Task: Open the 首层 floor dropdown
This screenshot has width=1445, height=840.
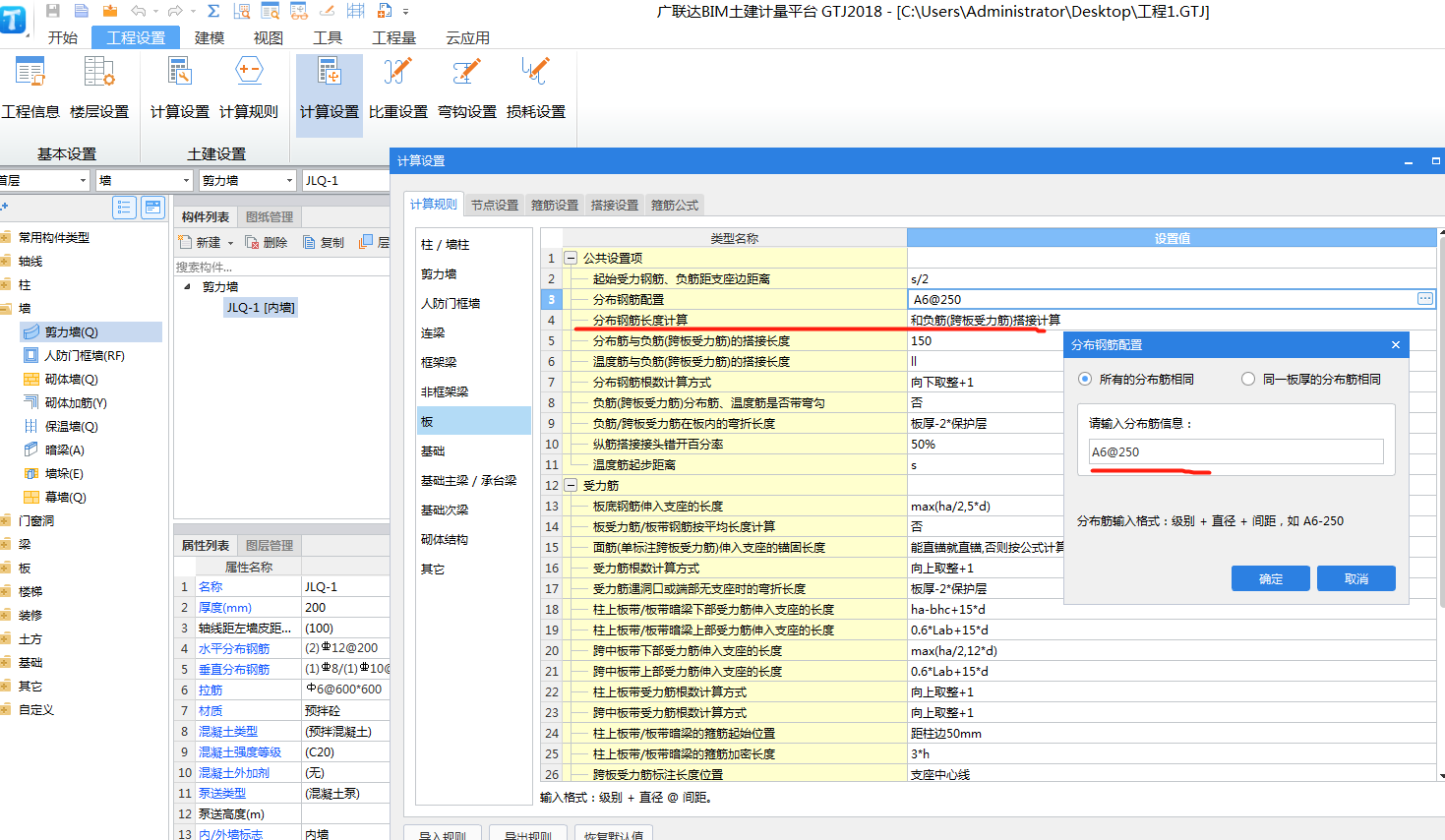Action: click(83, 181)
